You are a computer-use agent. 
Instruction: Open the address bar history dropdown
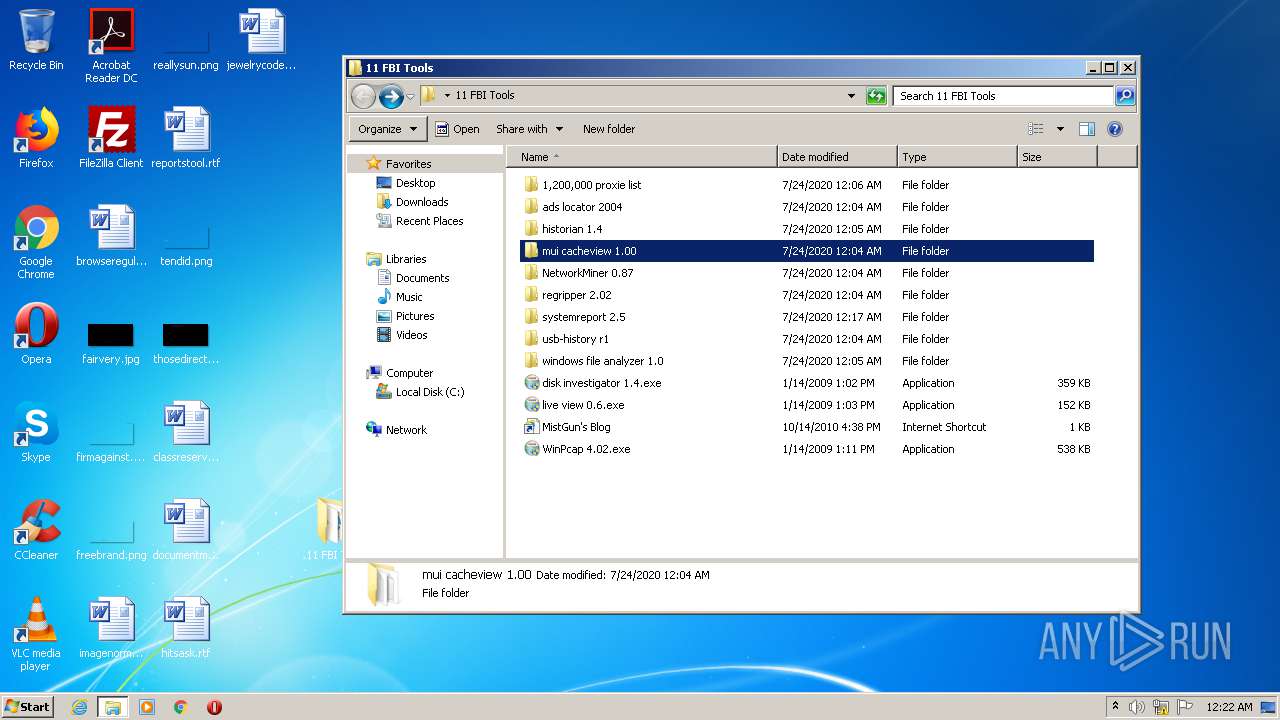click(851, 96)
